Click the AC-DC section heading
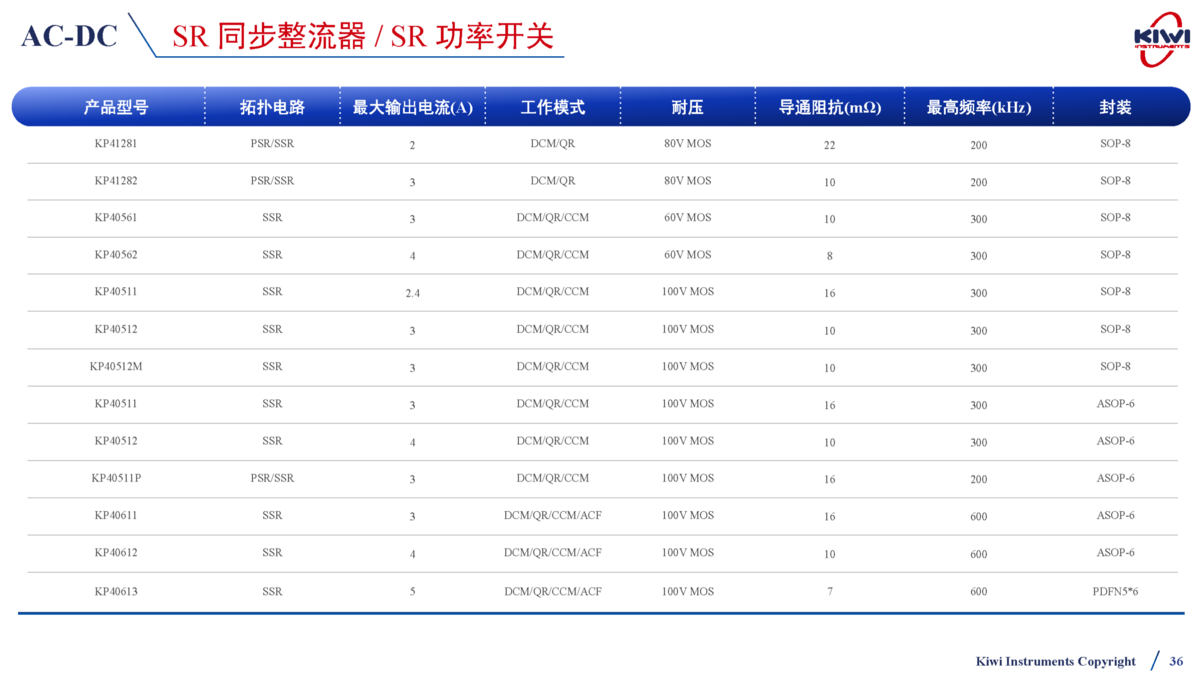The width and height of the screenshot is (1200, 681). (69, 36)
